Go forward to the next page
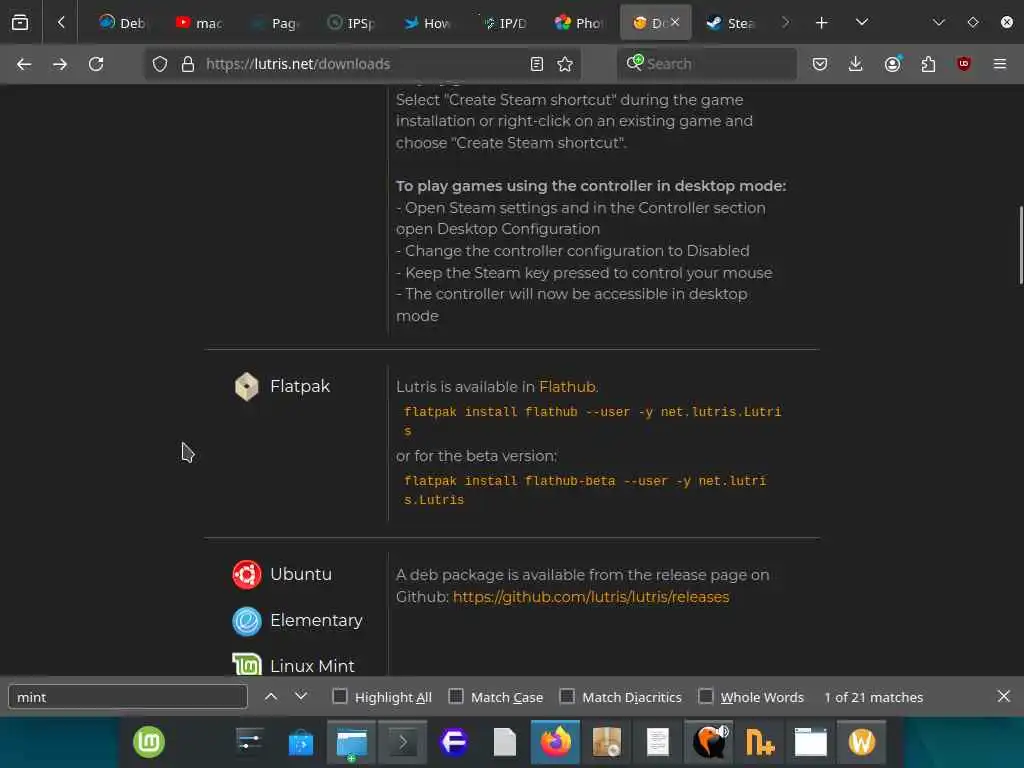1024x768 pixels. pyautogui.click(x=60, y=64)
